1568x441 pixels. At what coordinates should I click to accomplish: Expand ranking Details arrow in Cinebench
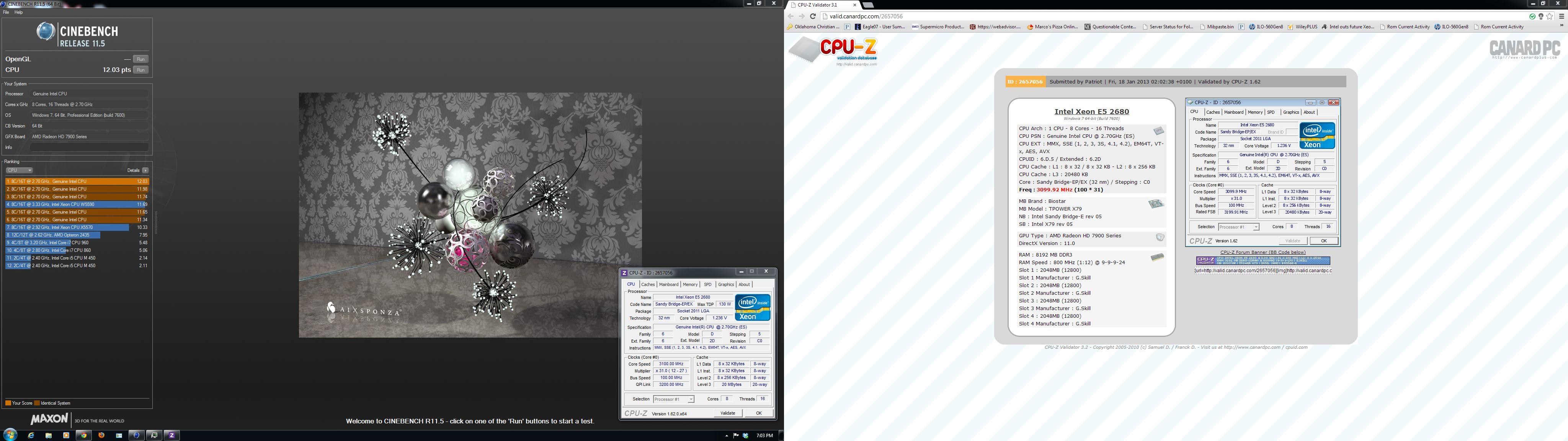pos(145,171)
